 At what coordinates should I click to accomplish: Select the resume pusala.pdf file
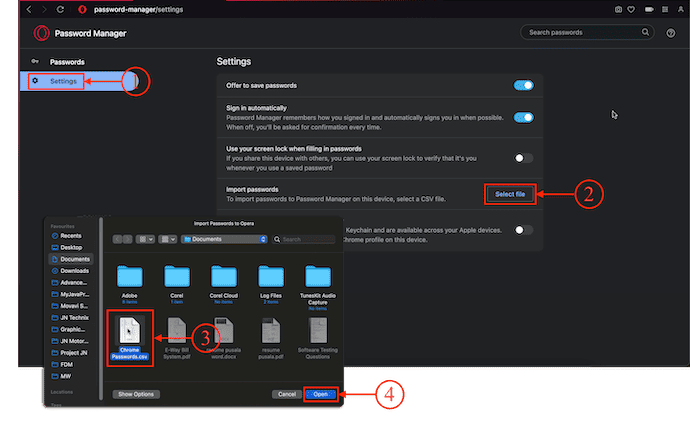[271, 338]
